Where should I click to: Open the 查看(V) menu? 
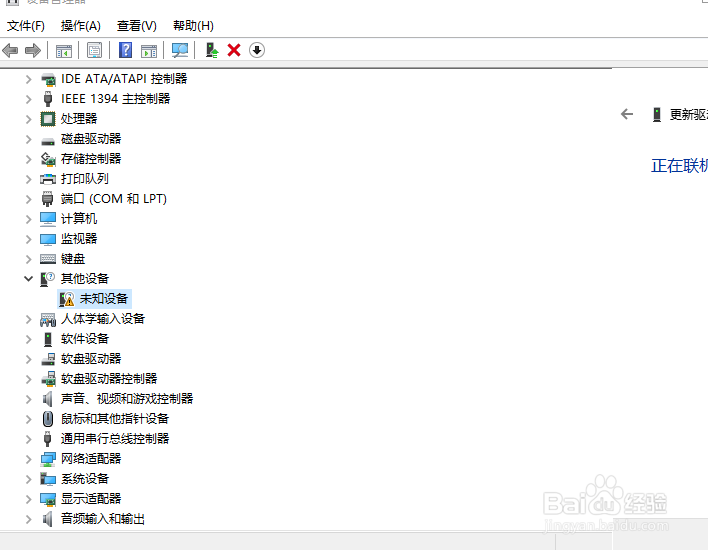[137, 26]
